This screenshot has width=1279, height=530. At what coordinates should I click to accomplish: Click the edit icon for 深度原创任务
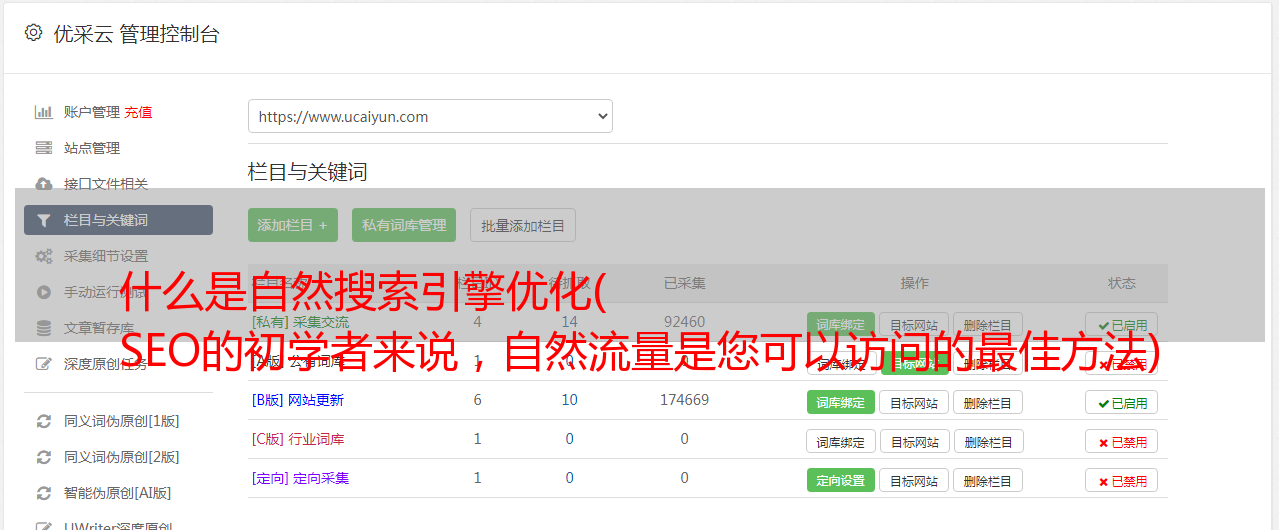tap(43, 364)
